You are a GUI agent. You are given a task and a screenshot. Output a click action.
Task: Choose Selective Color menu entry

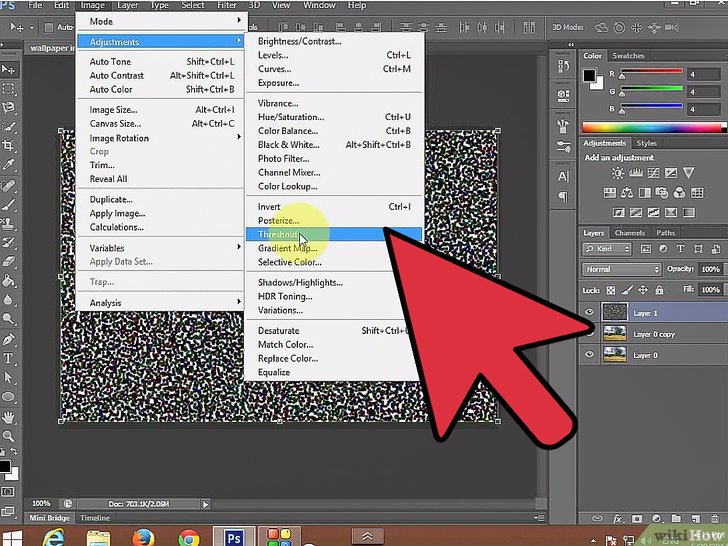point(334,262)
